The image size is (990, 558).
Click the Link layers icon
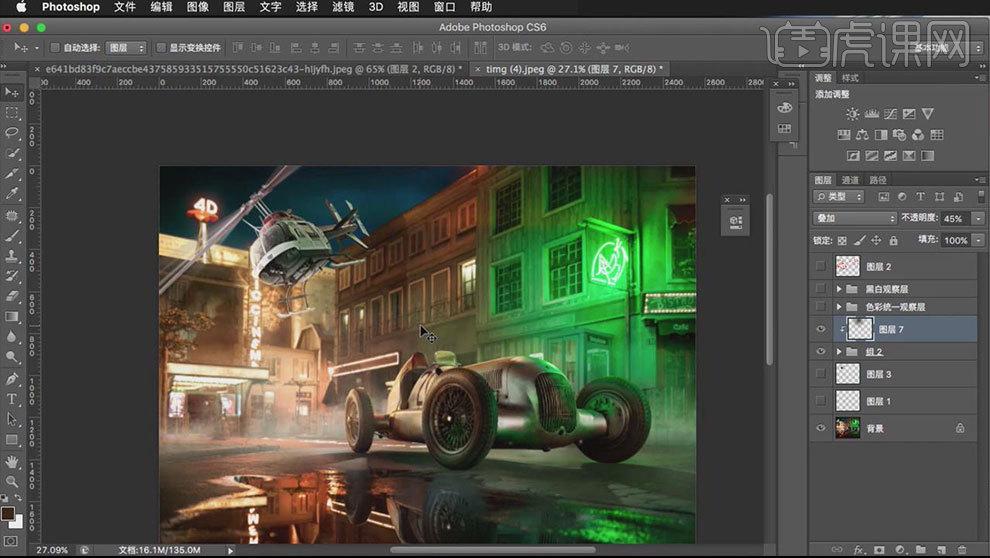(x=837, y=550)
